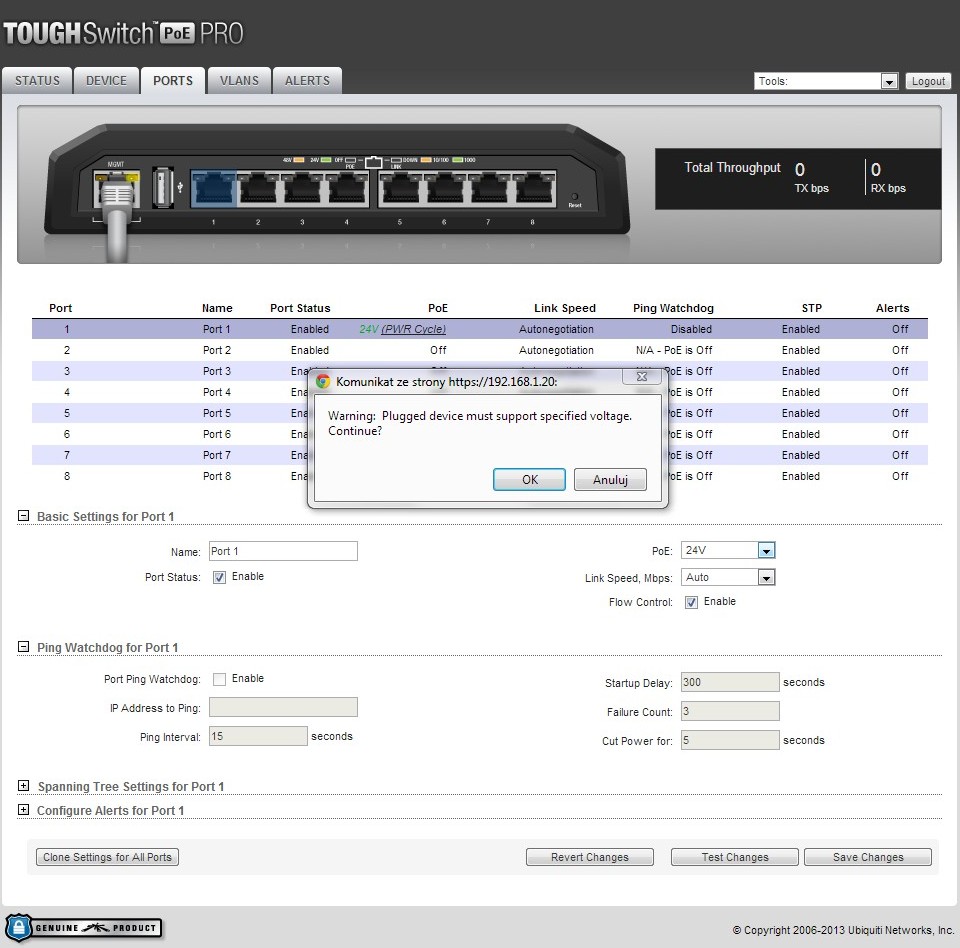Click port 7 jack on switch image
The width and height of the screenshot is (960, 948).
[489, 189]
